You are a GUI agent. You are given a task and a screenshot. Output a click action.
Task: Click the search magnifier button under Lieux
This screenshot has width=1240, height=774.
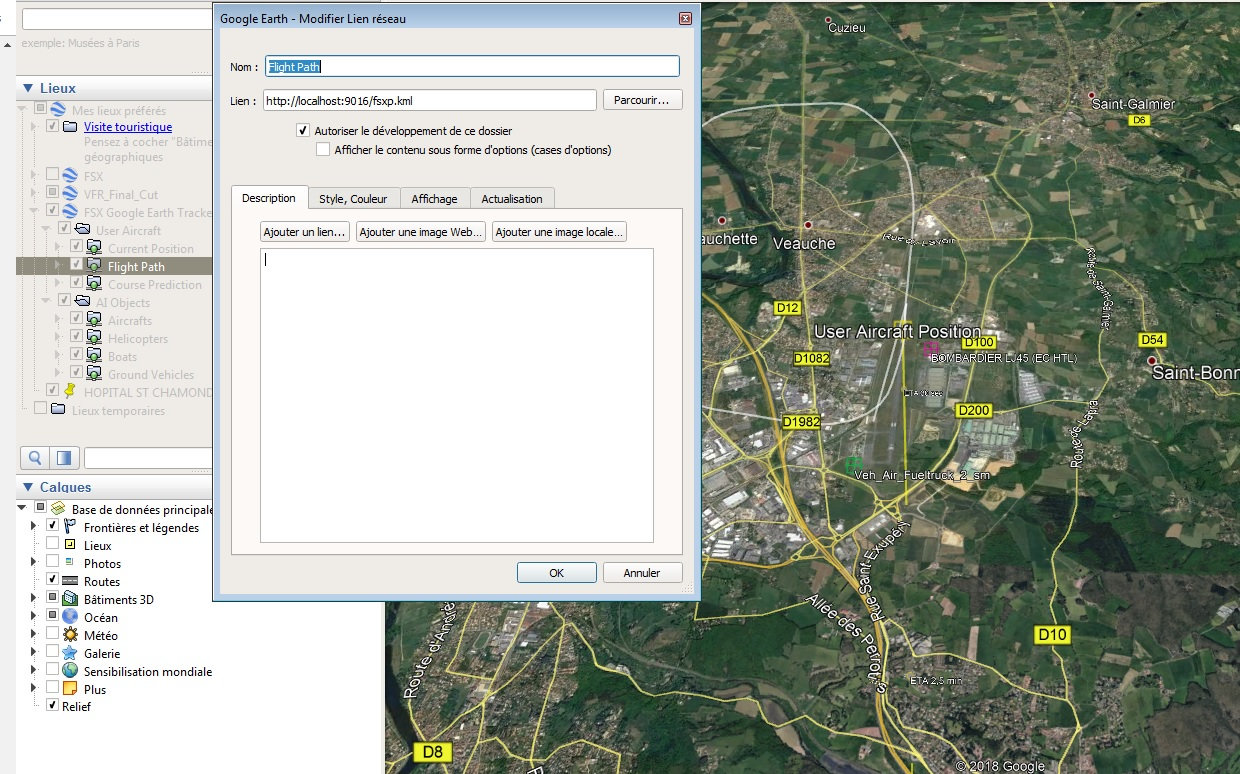[x=35, y=458]
